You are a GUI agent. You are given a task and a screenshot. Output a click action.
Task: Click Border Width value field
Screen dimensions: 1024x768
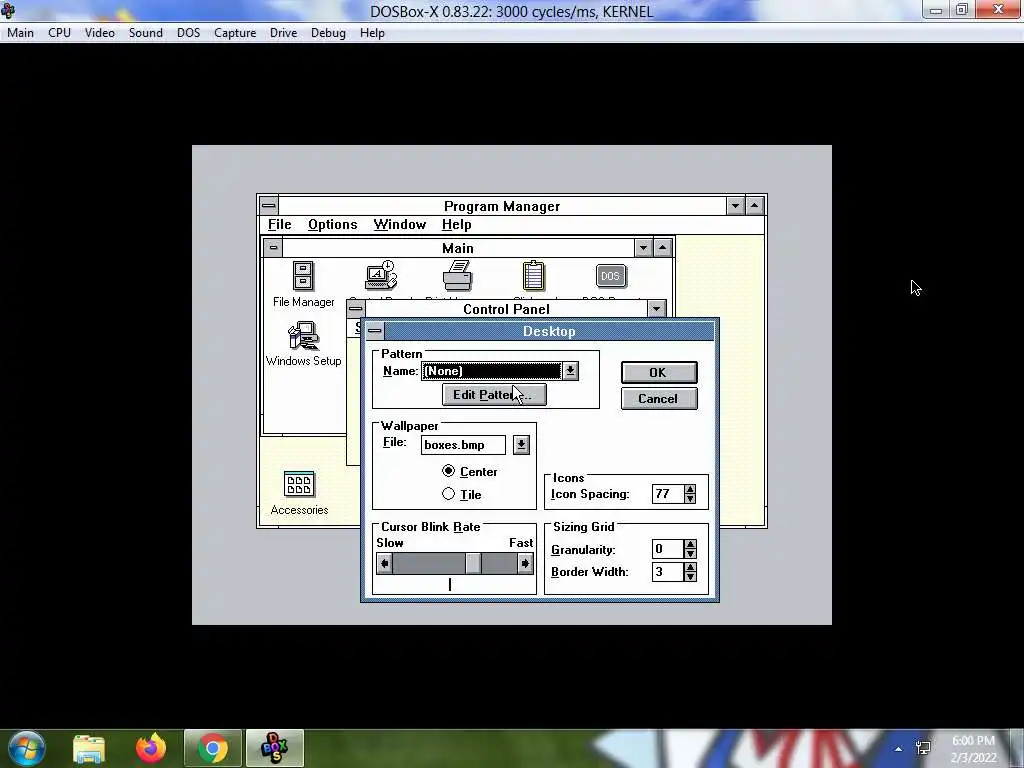click(667, 572)
